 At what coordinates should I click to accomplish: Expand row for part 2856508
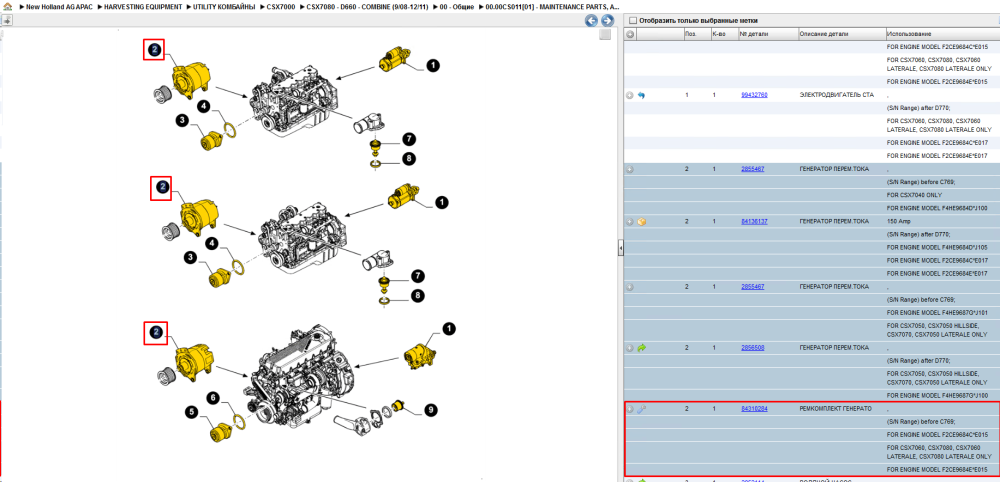coord(630,348)
